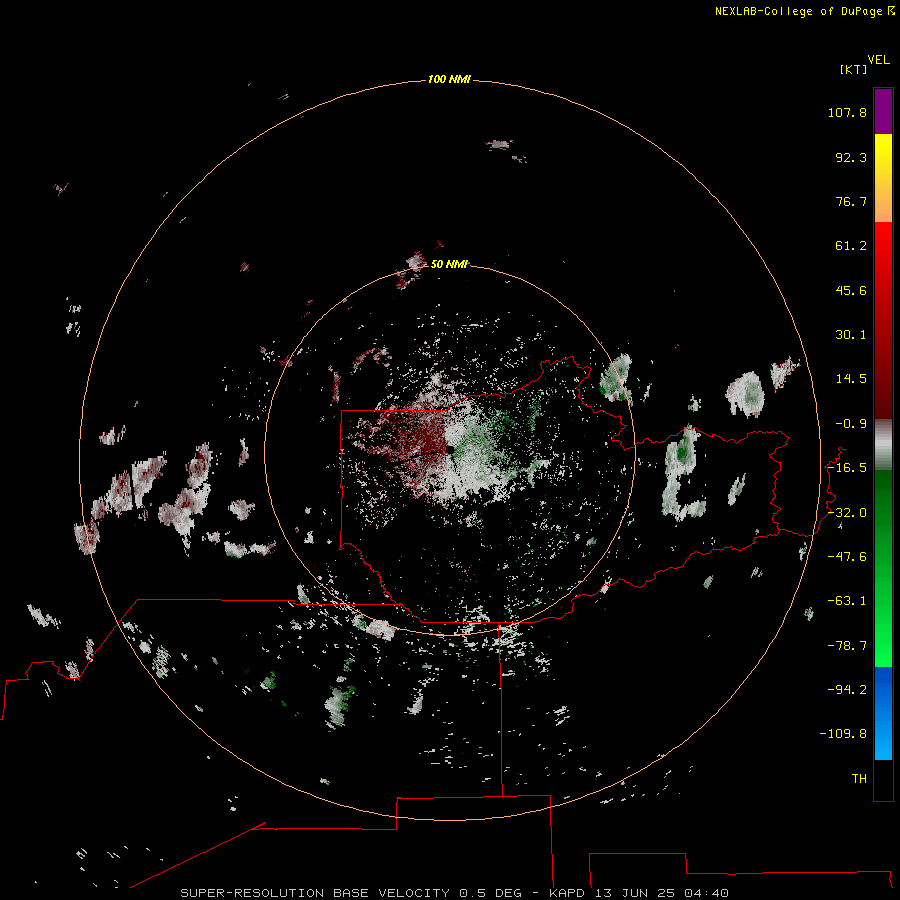Select the -63.1 legend value
Image resolution: width=900 pixels, height=900 pixels.
(847, 601)
